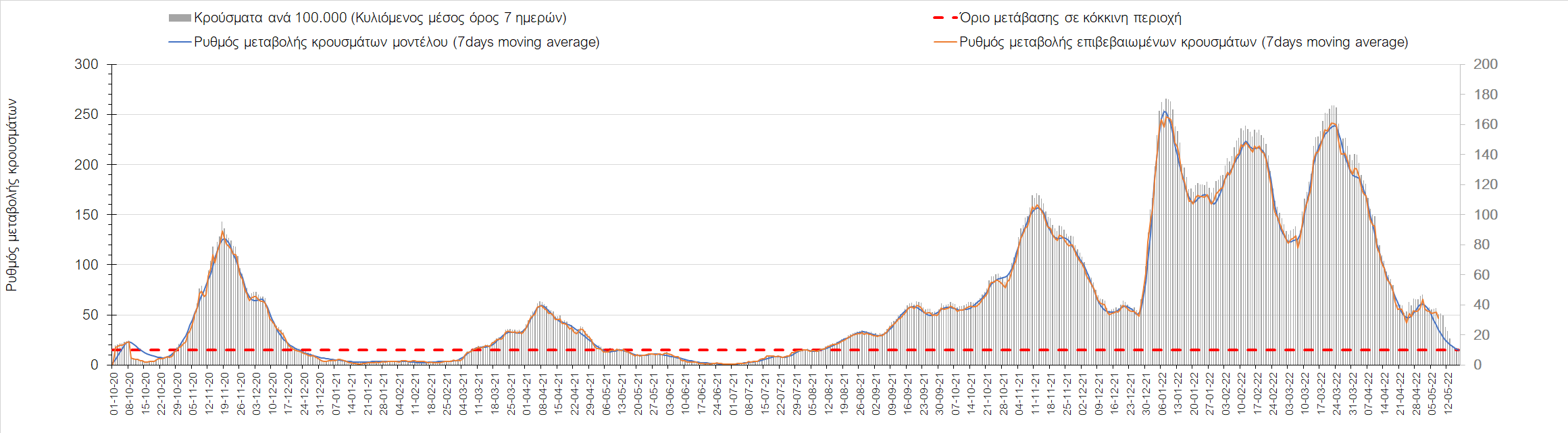
Task: Select the legend text 'Όριο μετάβασης σε κόκκινη περιοχή'
Action: click(x=1070, y=18)
